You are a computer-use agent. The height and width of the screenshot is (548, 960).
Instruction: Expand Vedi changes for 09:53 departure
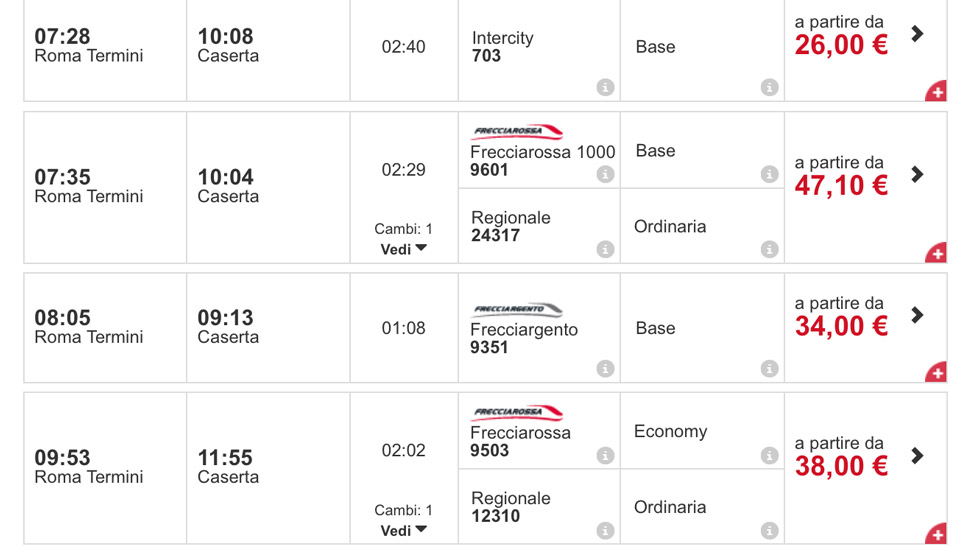[403, 531]
